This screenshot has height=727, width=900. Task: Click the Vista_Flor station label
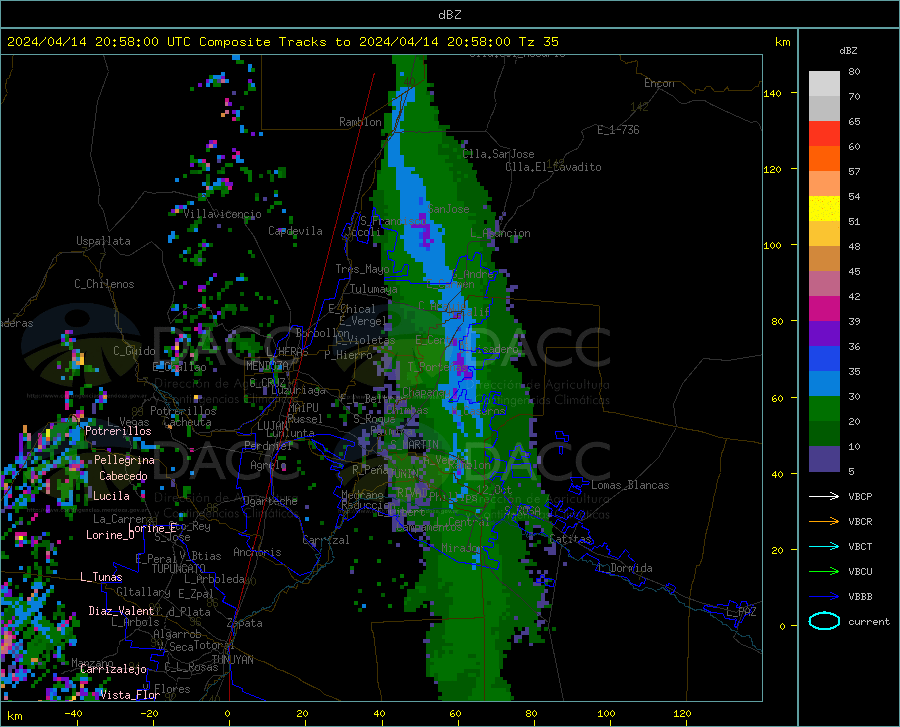pos(130,695)
